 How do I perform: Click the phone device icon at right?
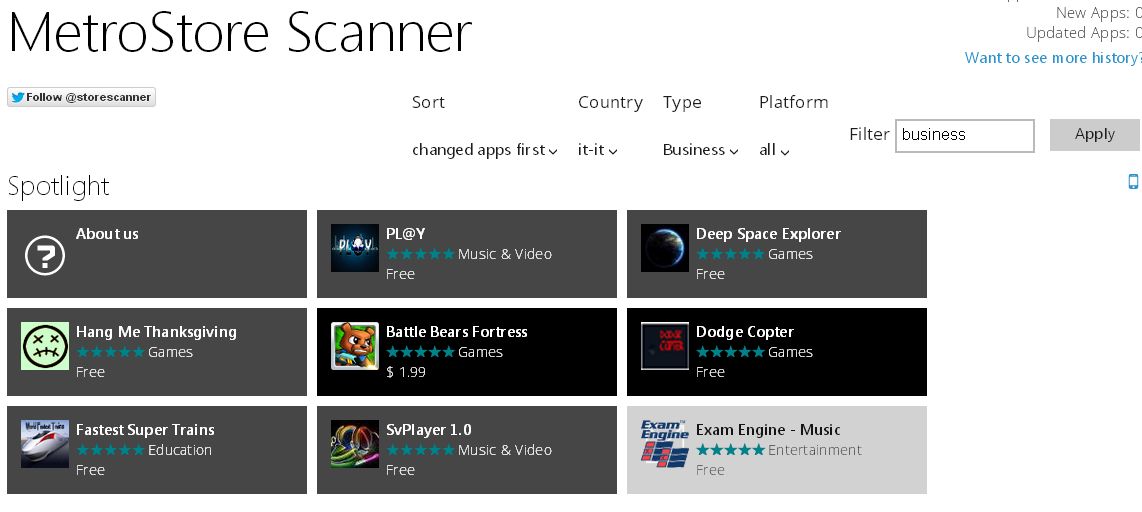1133,181
